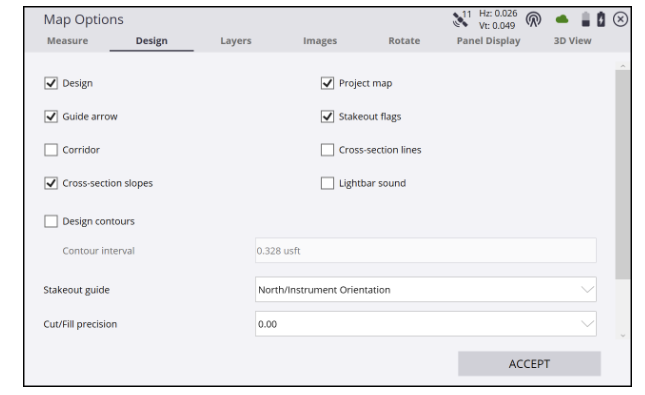Click the vertical scrollbar thumb
The height and width of the screenshot is (395, 645).
[x=623, y=174]
